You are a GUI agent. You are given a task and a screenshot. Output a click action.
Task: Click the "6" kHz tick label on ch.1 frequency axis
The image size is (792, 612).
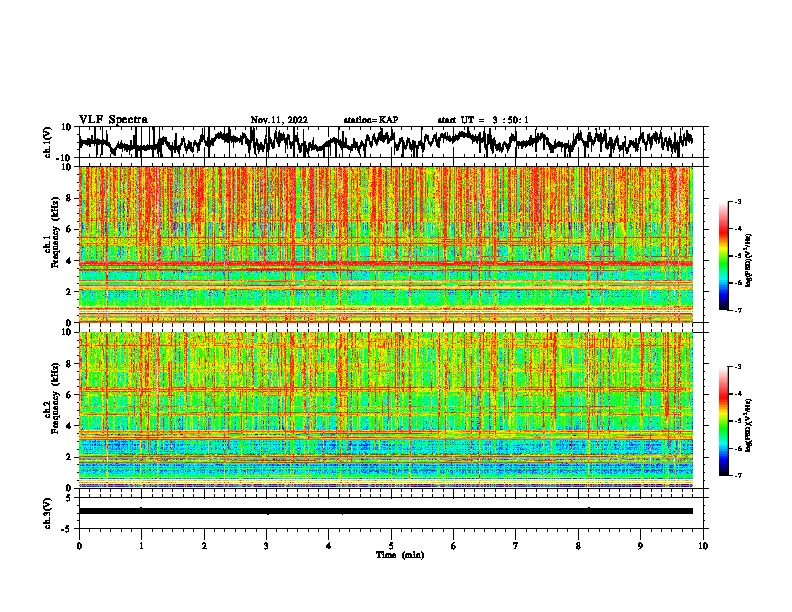pos(69,229)
